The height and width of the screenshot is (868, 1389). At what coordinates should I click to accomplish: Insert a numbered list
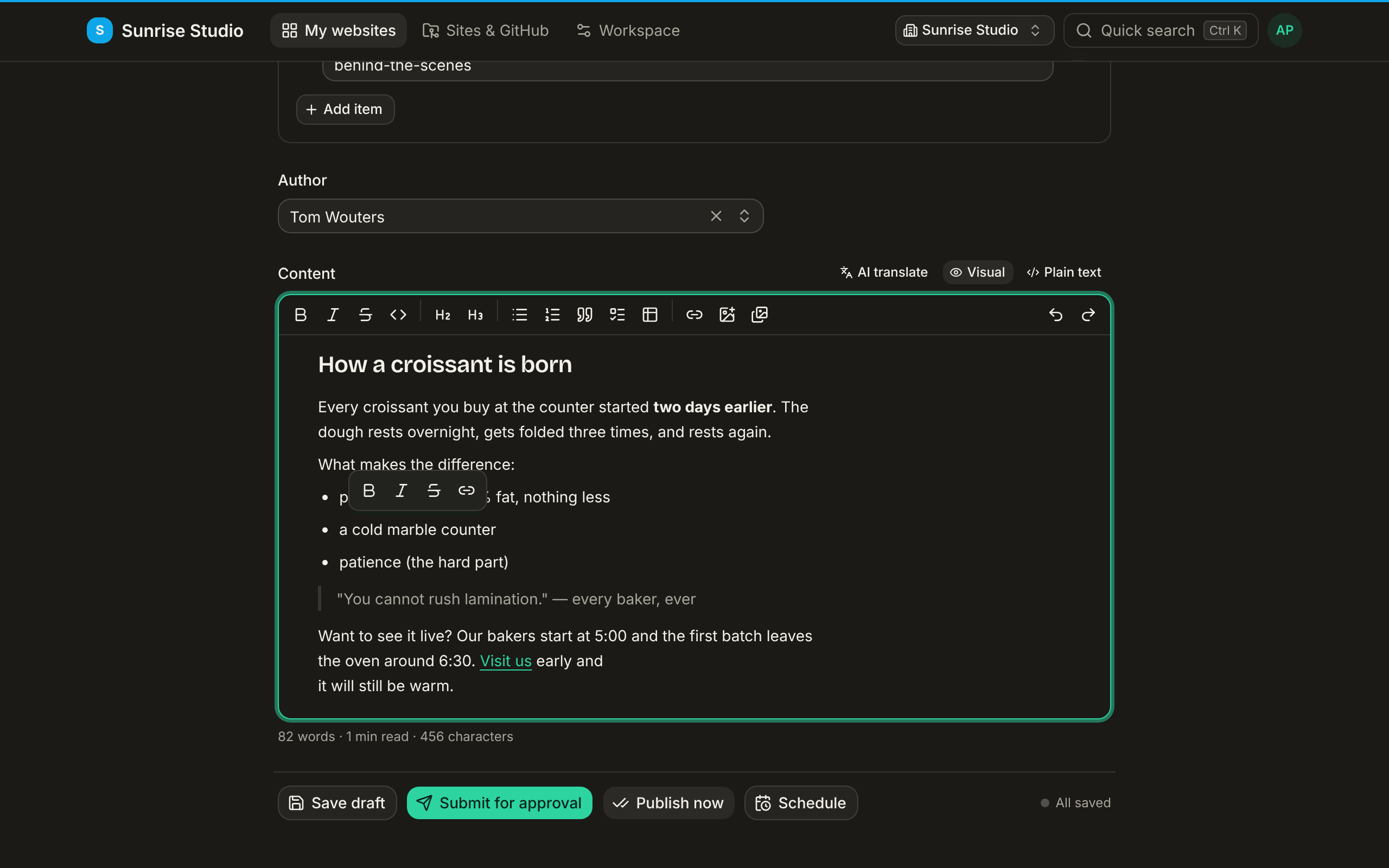(552, 315)
